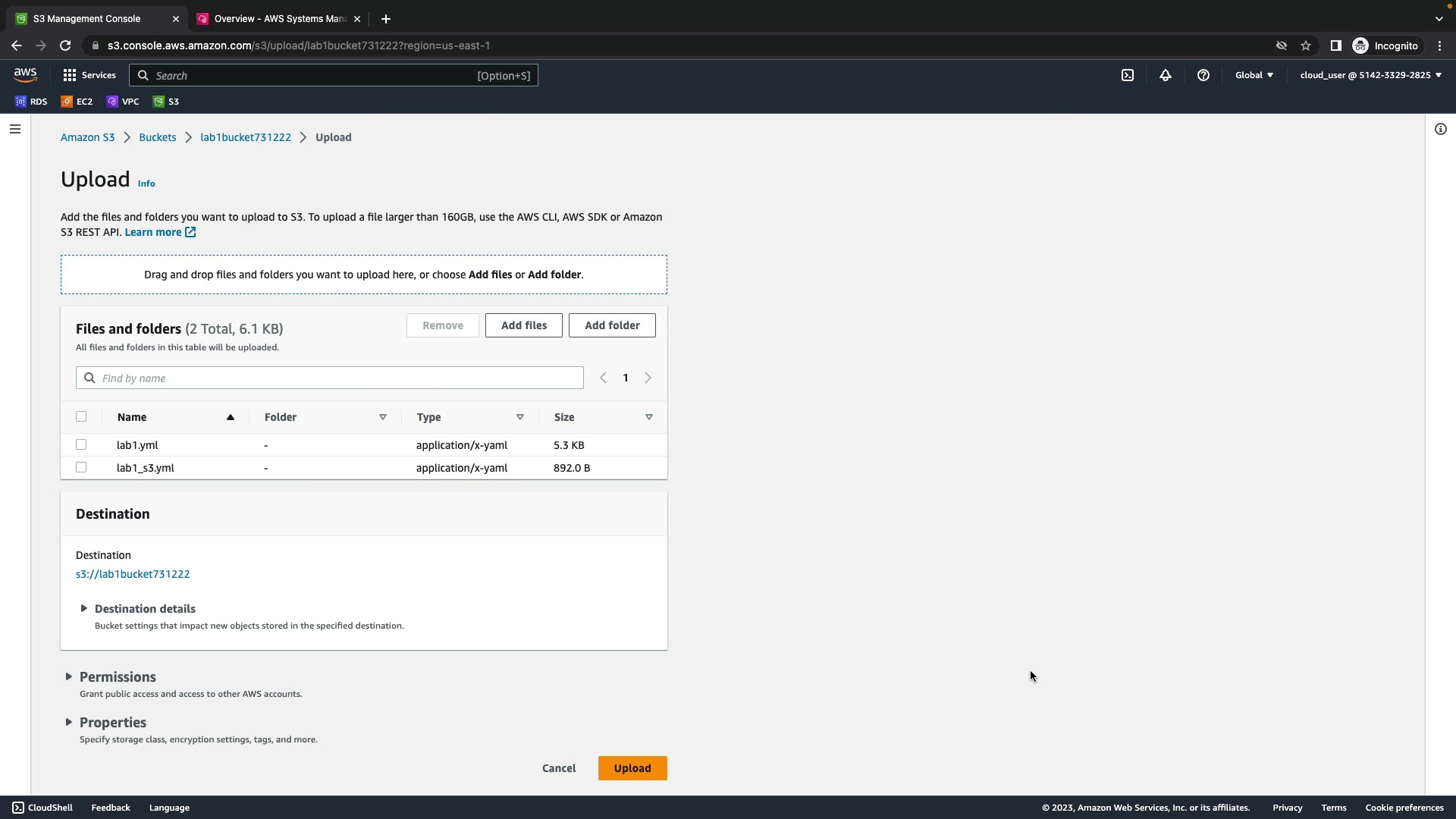
Task: Switch to the AWS Systems Manager tab
Action: (x=278, y=19)
